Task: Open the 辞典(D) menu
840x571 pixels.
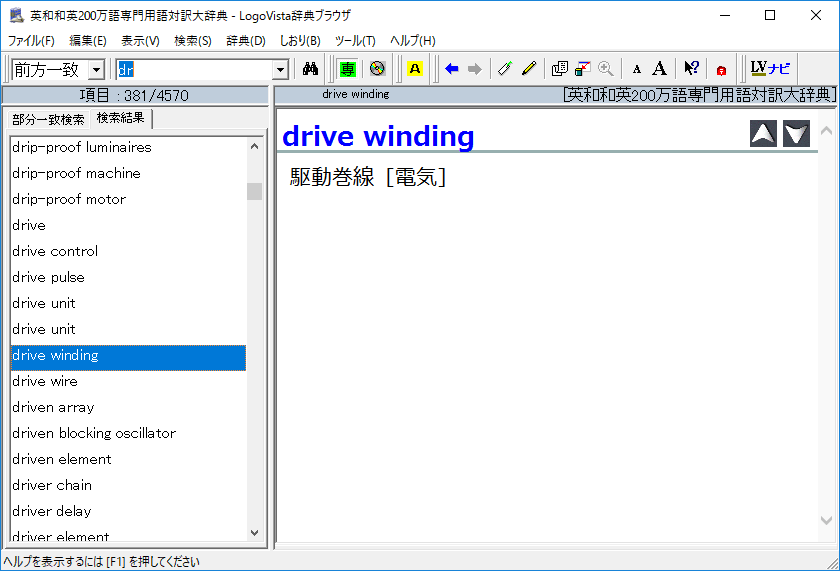Action: (x=245, y=41)
